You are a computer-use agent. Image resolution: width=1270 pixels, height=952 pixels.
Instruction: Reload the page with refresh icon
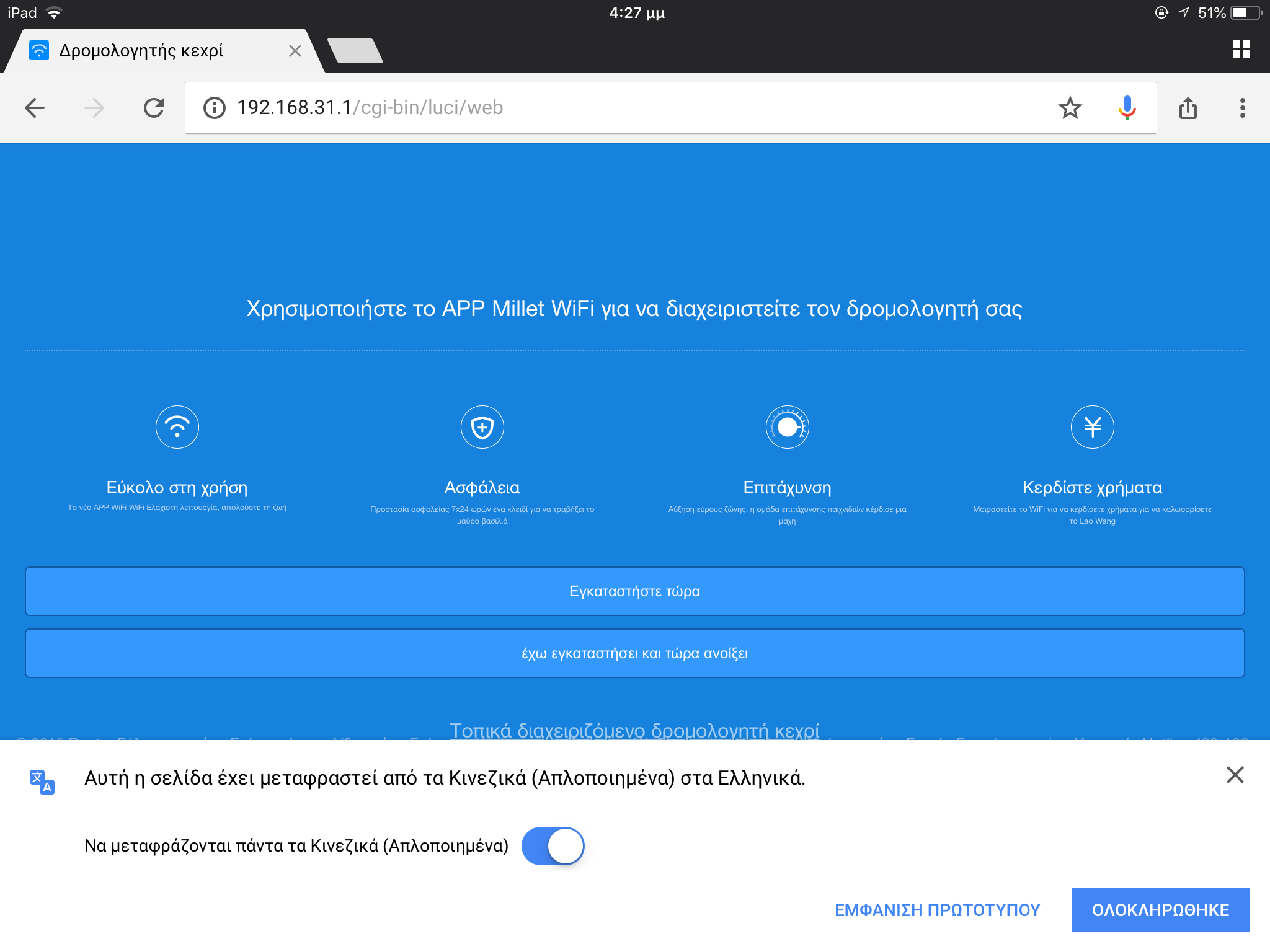pyautogui.click(x=154, y=108)
